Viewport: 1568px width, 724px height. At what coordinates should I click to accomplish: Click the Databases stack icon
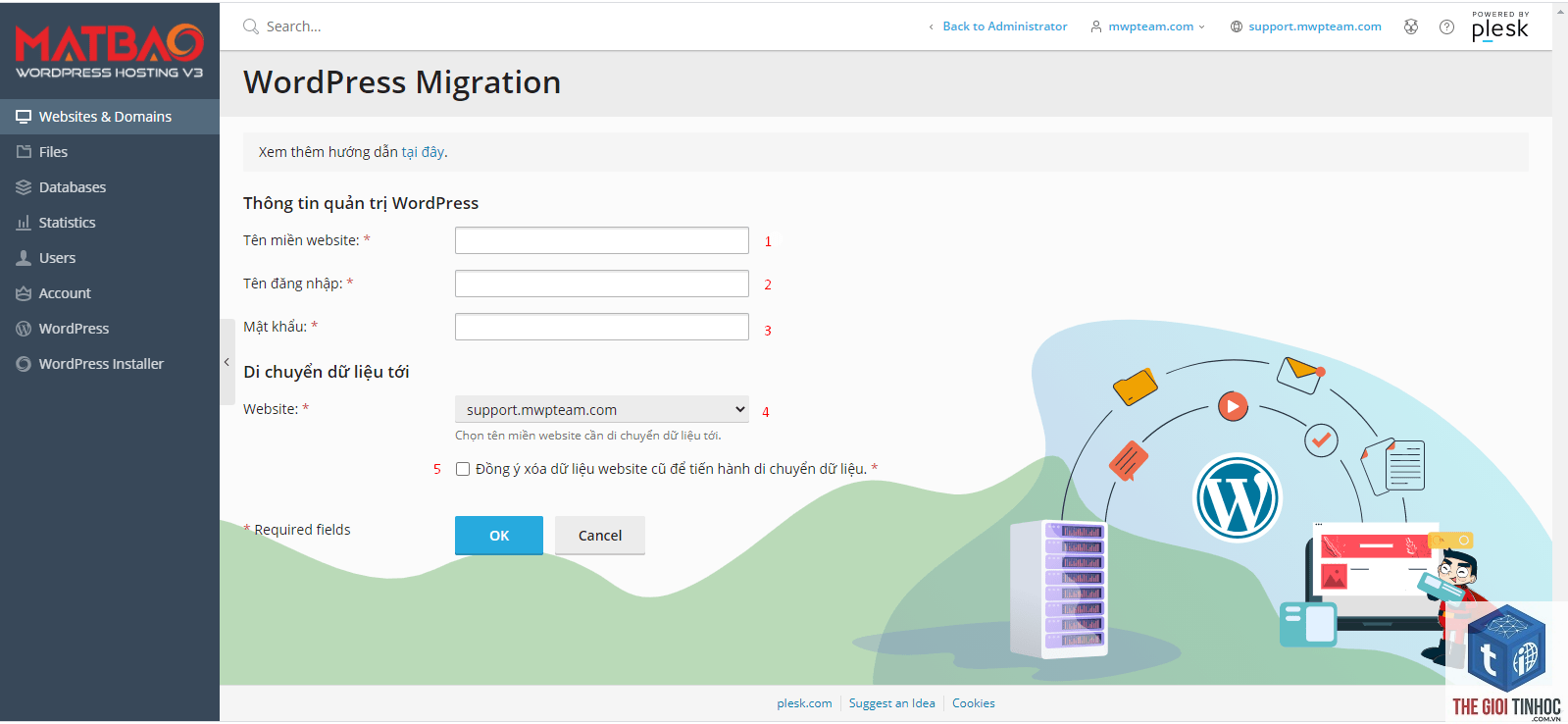24,187
